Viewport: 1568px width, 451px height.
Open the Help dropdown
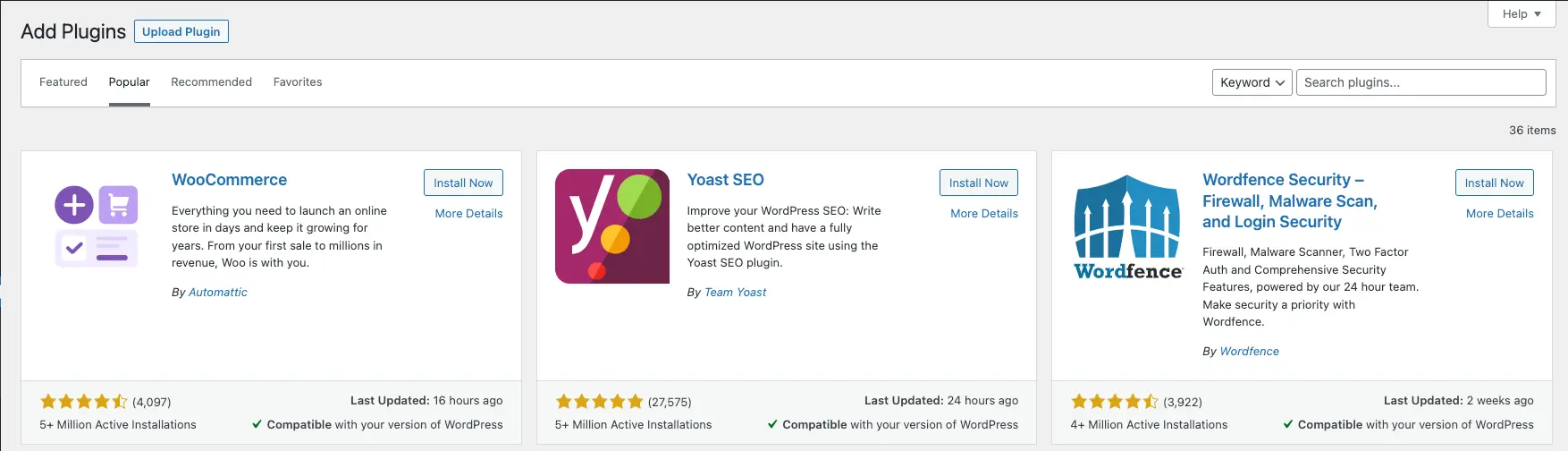(x=1522, y=13)
